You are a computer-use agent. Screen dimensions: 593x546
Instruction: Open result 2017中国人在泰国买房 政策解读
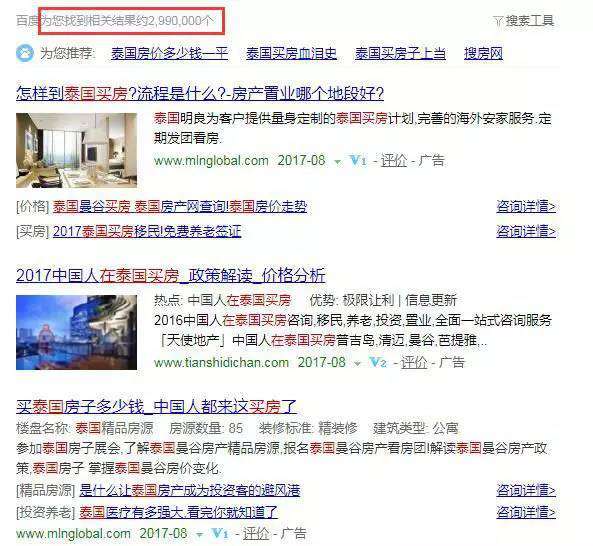(171, 275)
